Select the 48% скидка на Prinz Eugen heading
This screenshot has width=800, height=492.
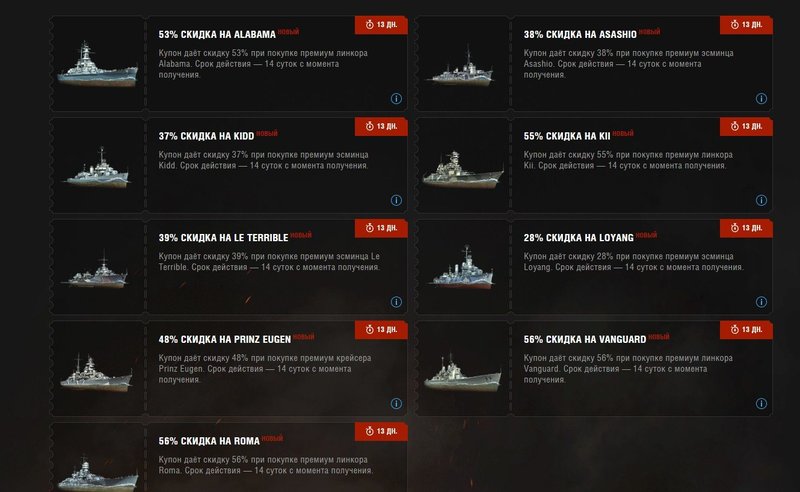point(224,339)
